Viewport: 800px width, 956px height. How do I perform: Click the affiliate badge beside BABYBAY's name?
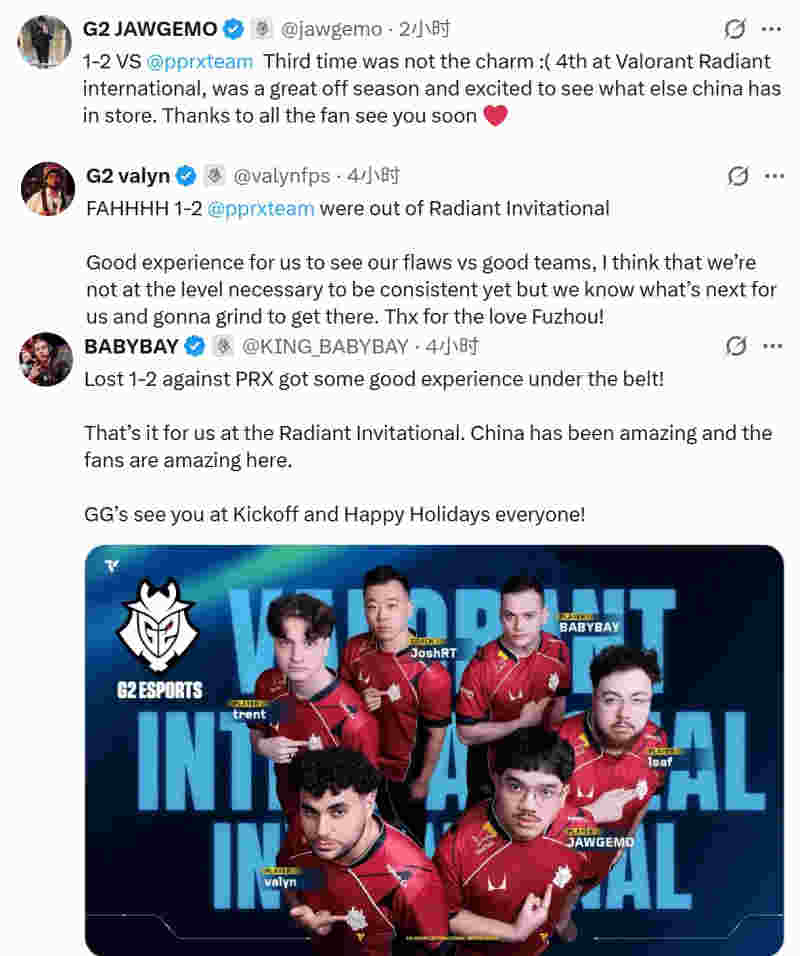click(223, 346)
